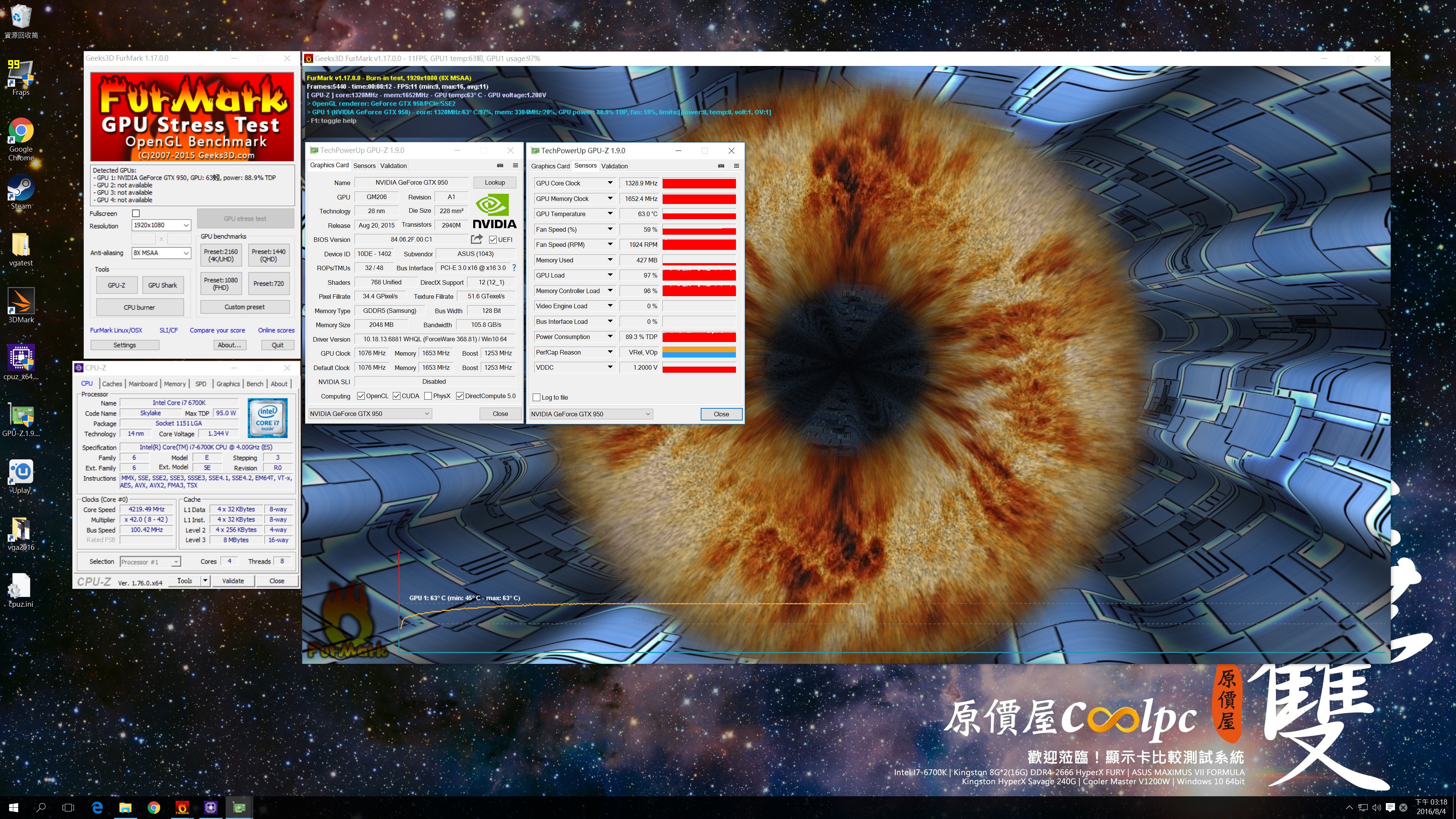
Task: Open the cpuz.ini file icon
Action: [21, 591]
